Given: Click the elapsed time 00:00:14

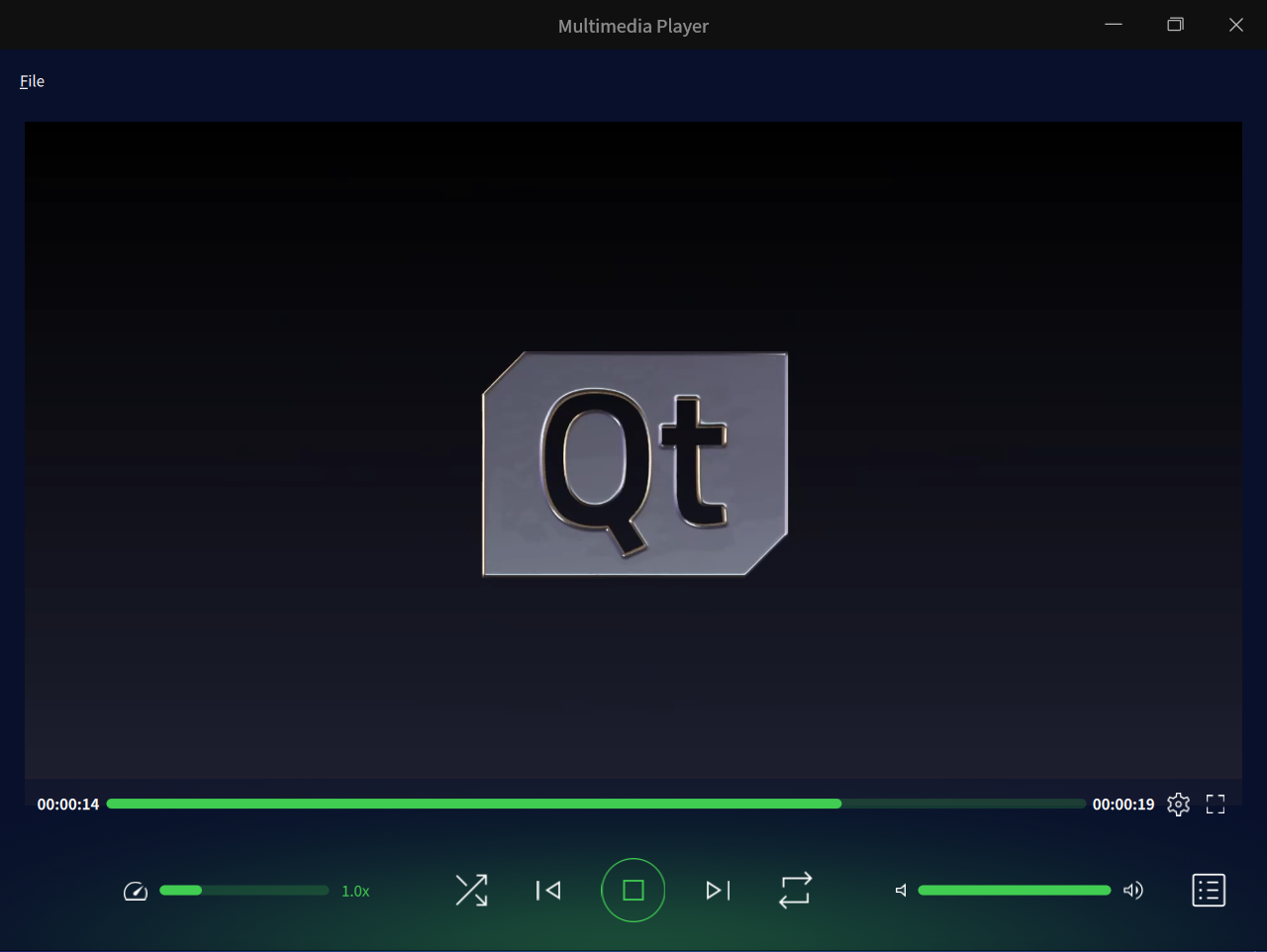Looking at the screenshot, I should (x=68, y=805).
